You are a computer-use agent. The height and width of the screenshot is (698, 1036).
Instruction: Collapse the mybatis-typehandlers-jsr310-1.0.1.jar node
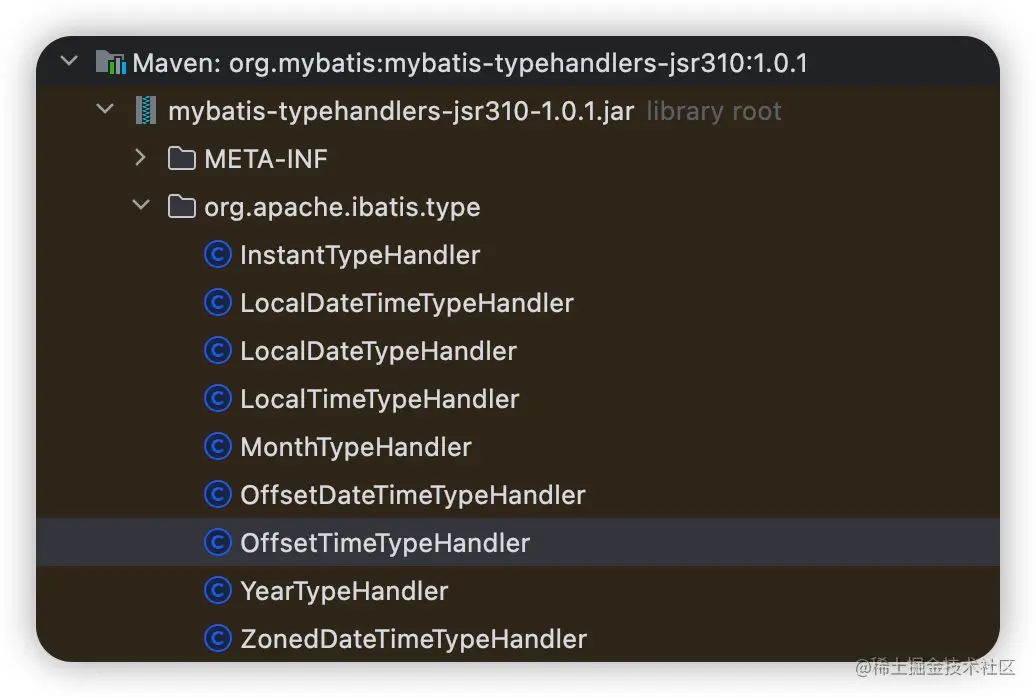(x=105, y=109)
